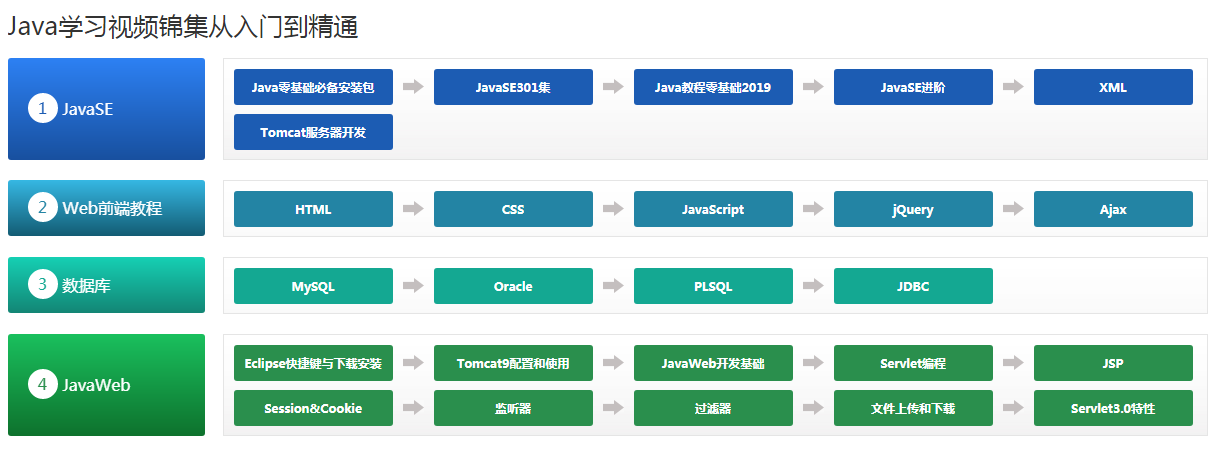Open the JavaSE category block
Screen dimensions: 1215x450
[x=106, y=109]
